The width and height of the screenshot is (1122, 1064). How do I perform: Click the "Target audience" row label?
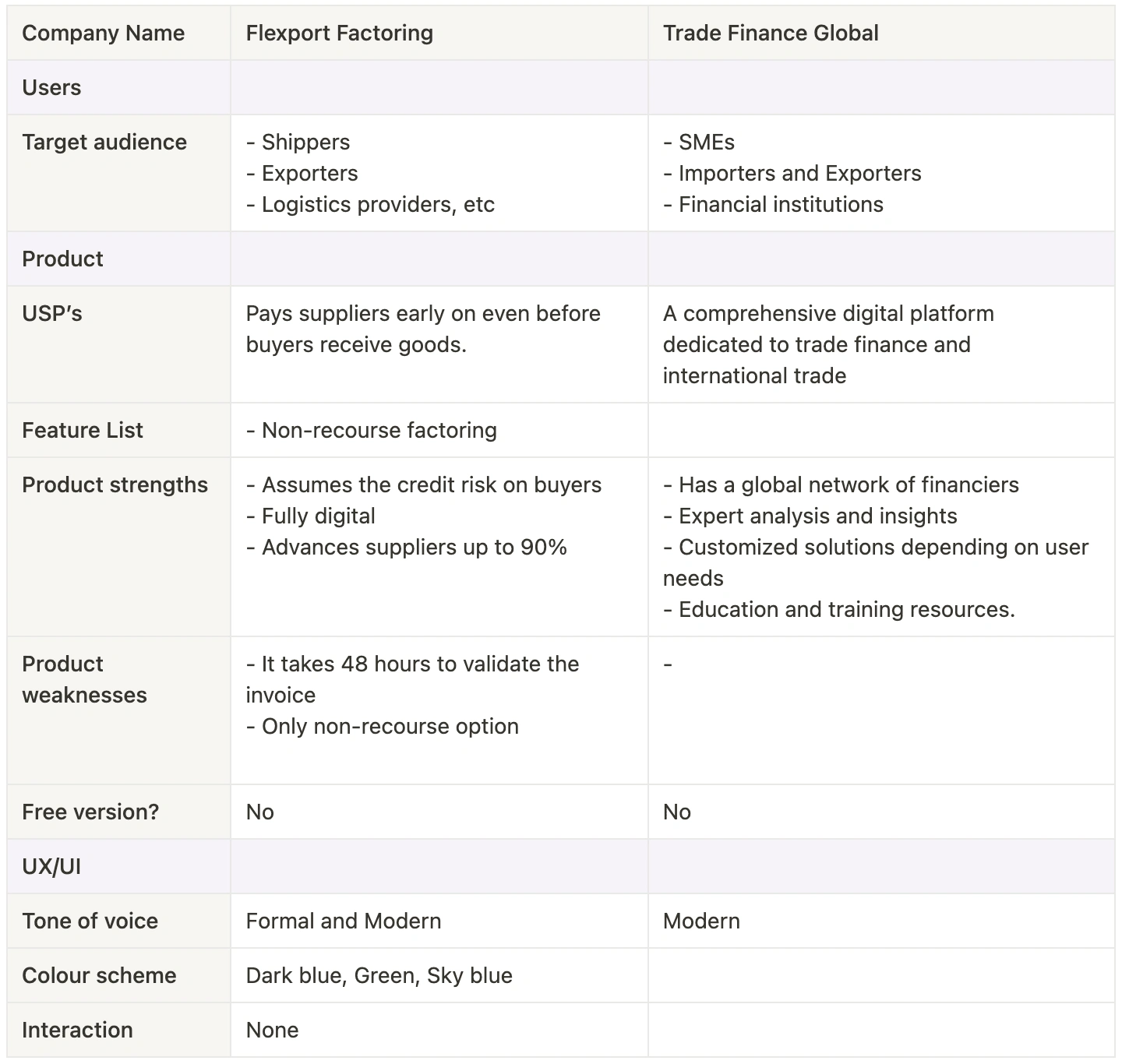tap(104, 143)
